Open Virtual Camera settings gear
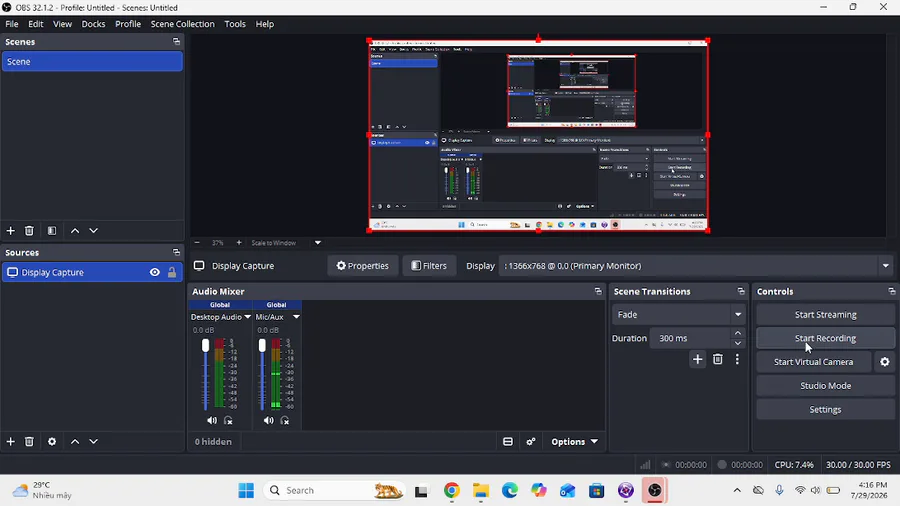This screenshot has height=506, width=900. (885, 362)
